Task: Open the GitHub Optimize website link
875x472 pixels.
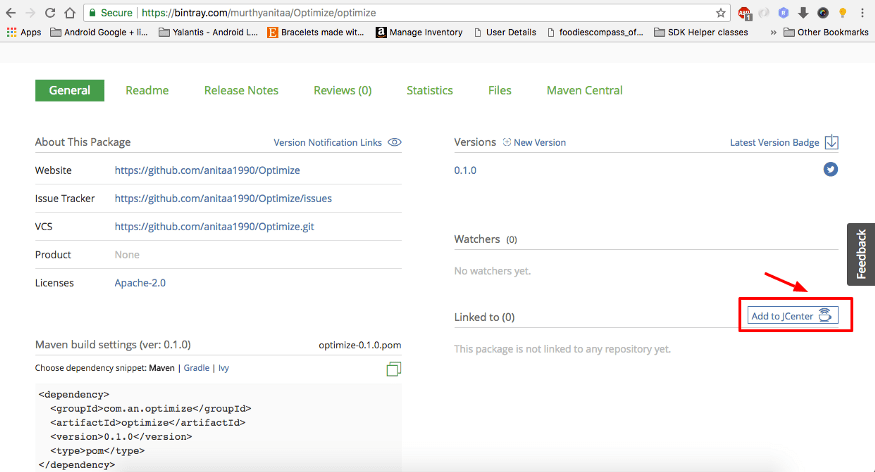Action: tap(207, 170)
